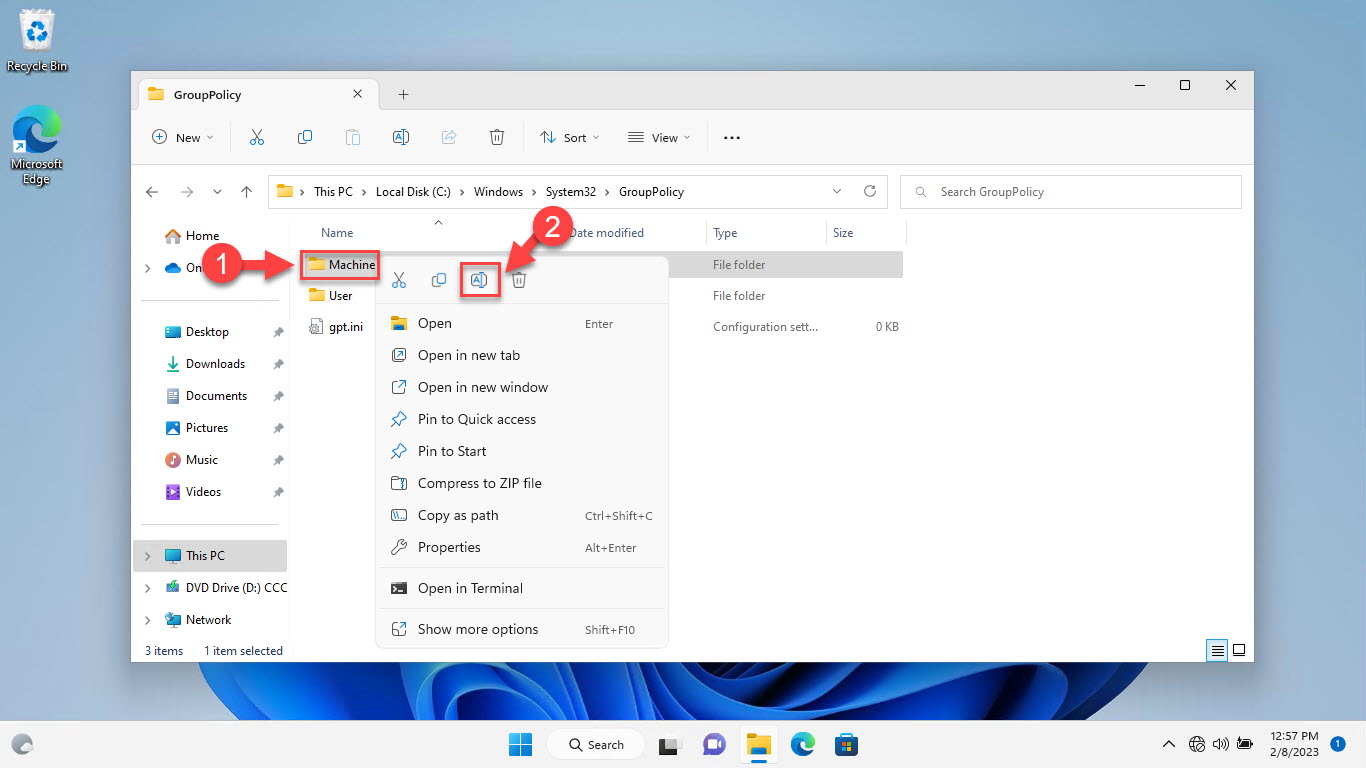Viewport: 1366px width, 768px height.
Task: Click the New button
Action: click(x=183, y=138)
